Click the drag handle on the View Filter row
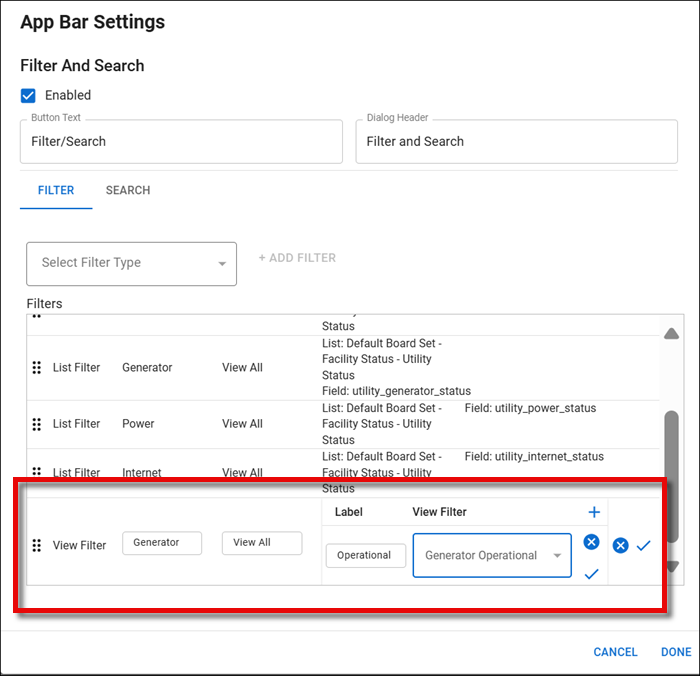700x676 pixels. (37, 545)
